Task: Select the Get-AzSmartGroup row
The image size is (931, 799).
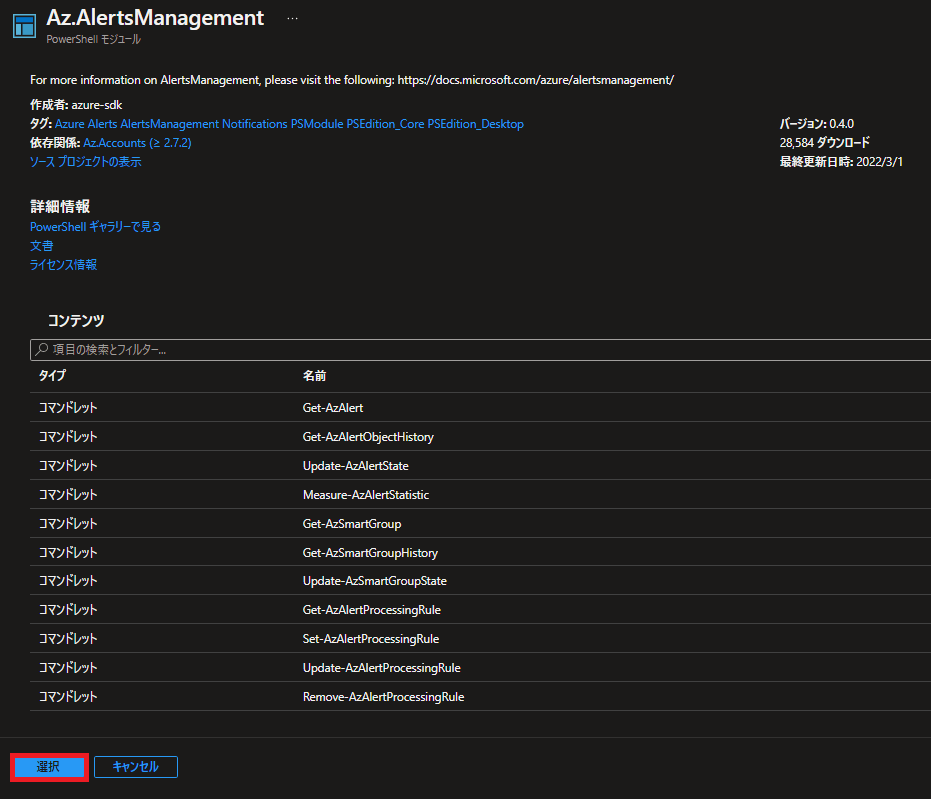Action: click(x=480, y=524)
